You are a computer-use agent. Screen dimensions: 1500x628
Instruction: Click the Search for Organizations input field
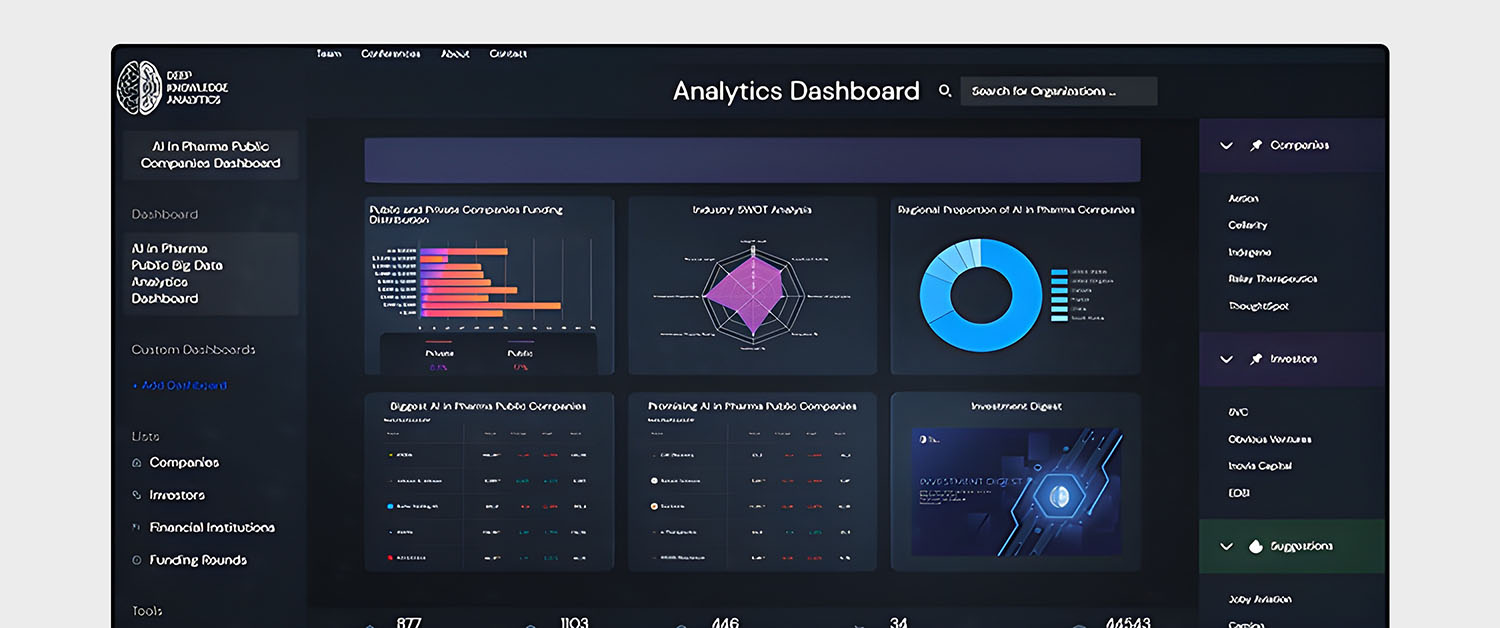click(1058, 91)
